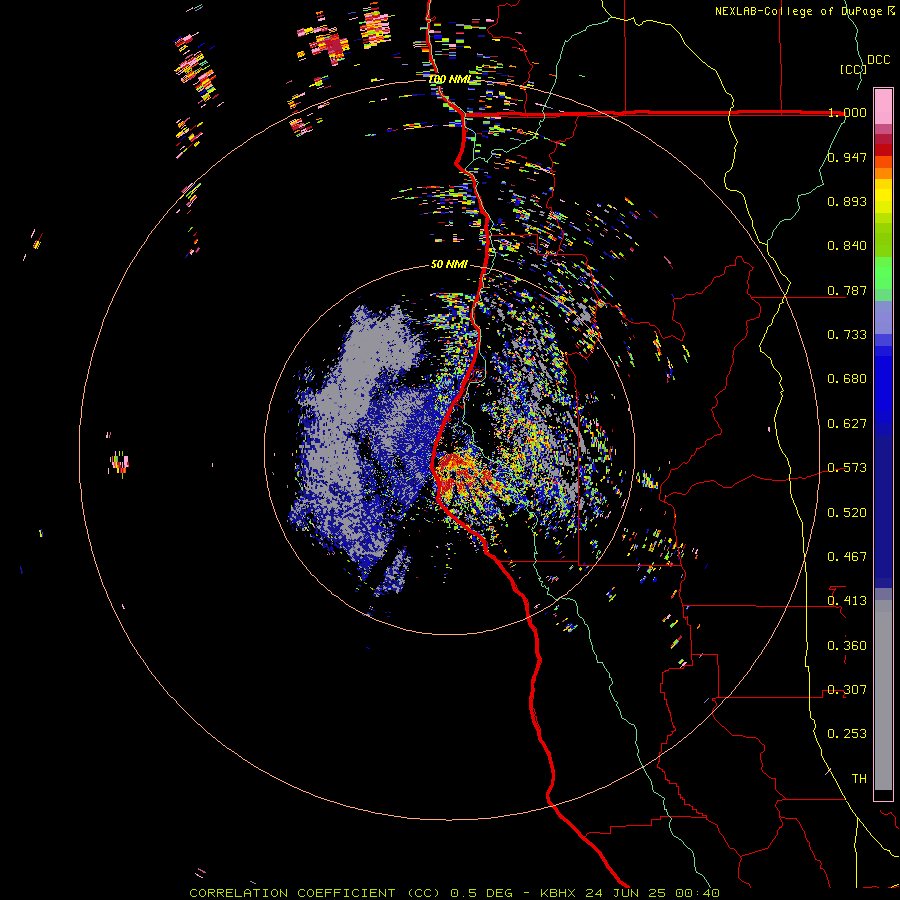900x900 pixels.
Task: Click the 50 NMI range ring label
Action: pos(449,265)
